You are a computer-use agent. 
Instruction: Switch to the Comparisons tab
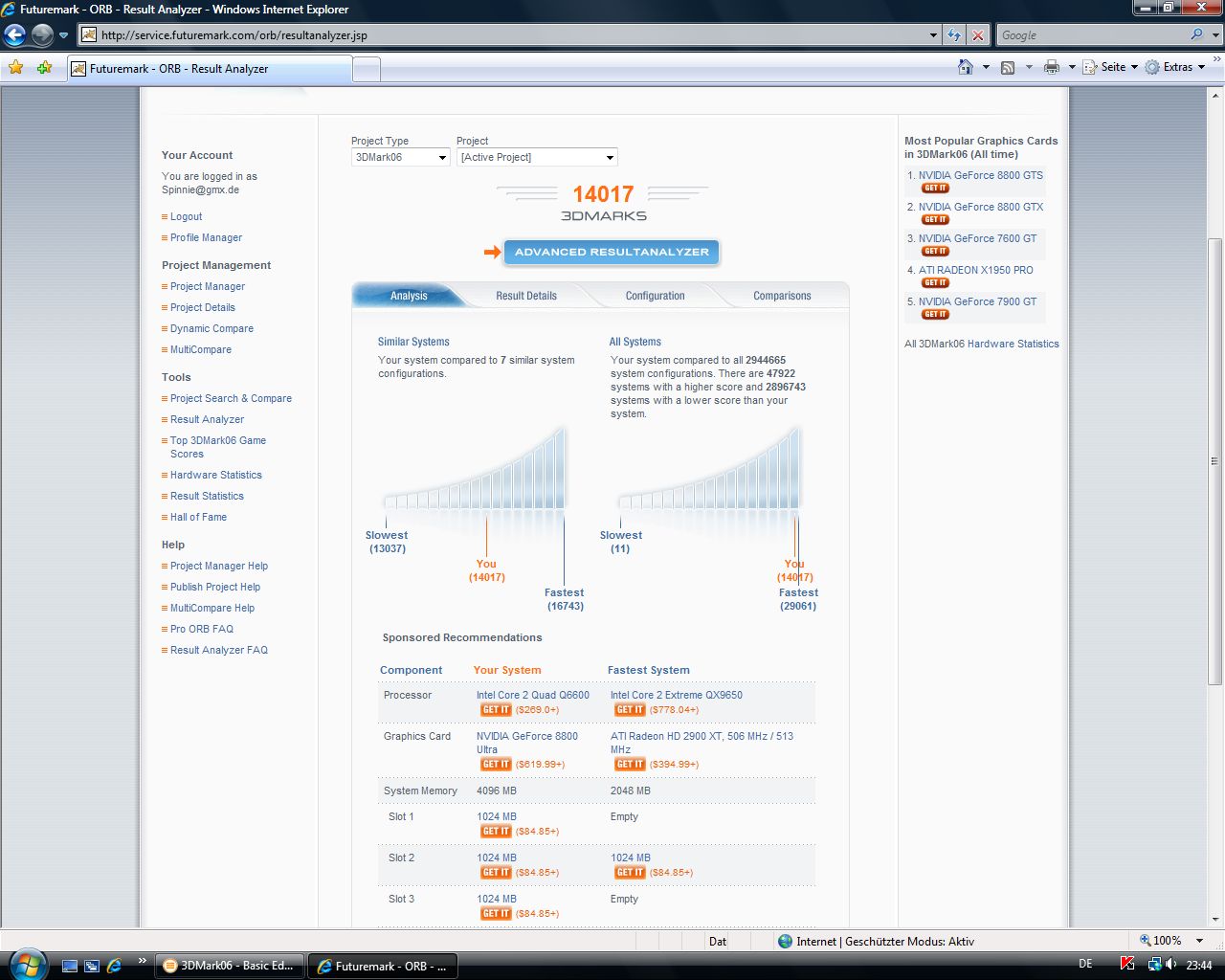(x=782, y=296)
